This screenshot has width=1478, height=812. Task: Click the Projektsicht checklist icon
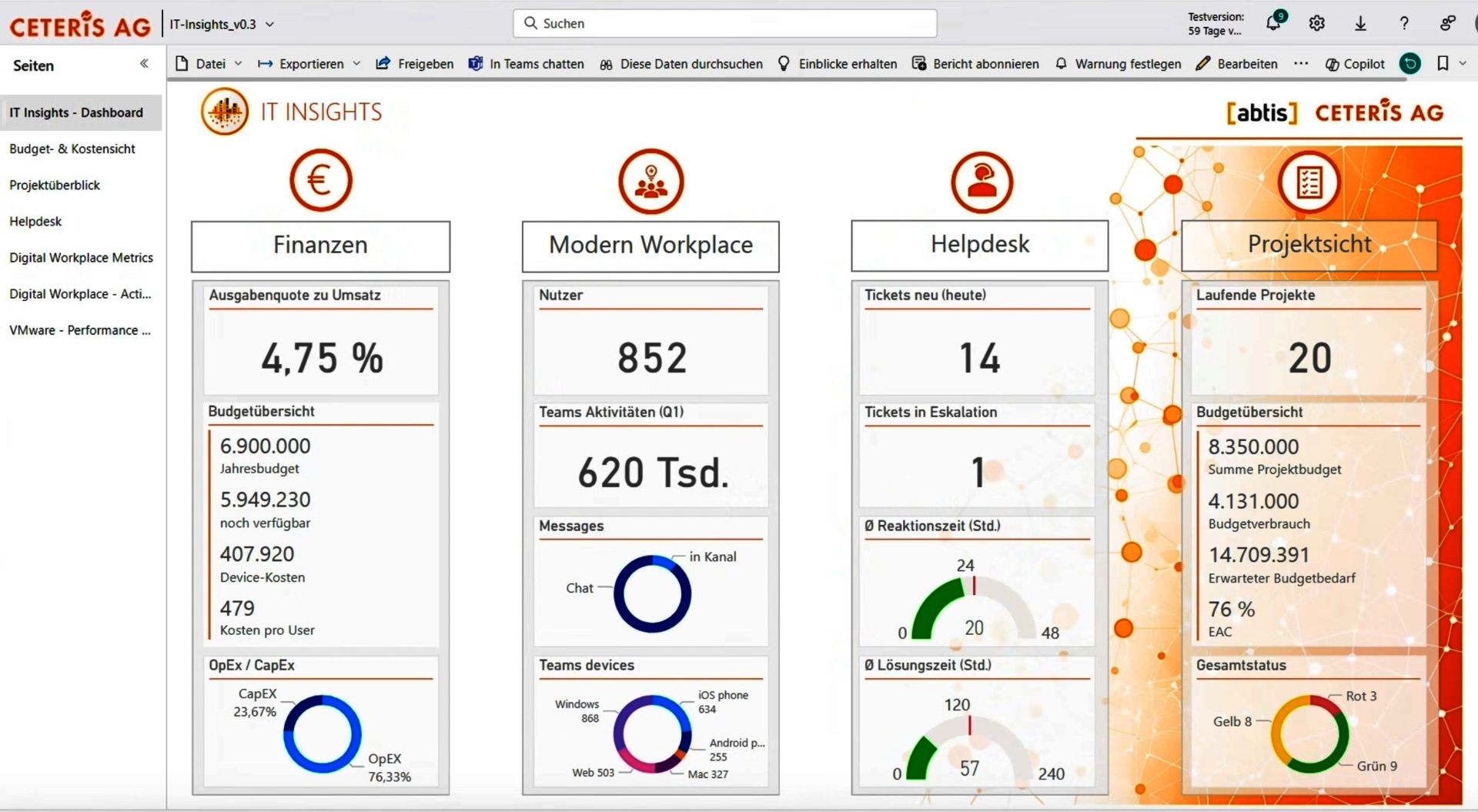[x=1309, y=182]
